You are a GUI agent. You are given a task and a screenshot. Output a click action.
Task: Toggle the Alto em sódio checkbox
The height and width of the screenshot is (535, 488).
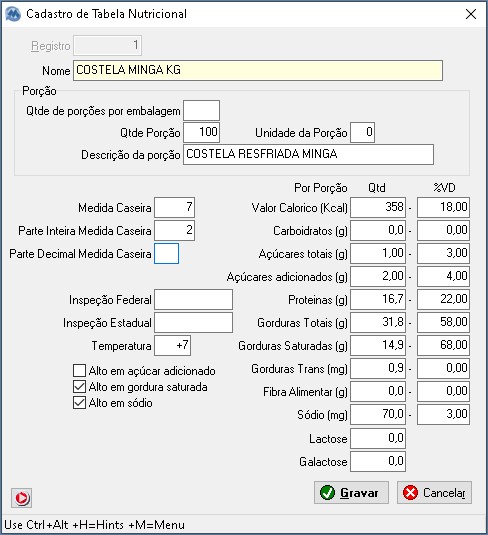[80, 403]
